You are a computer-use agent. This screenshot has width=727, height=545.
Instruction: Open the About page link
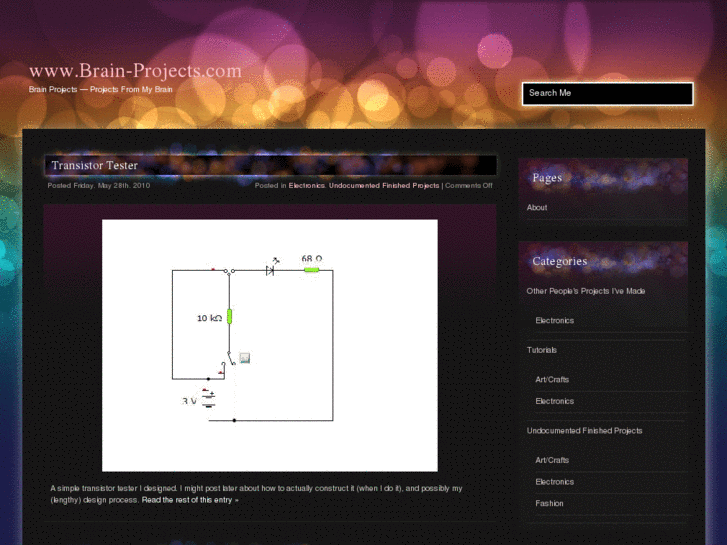537,208
